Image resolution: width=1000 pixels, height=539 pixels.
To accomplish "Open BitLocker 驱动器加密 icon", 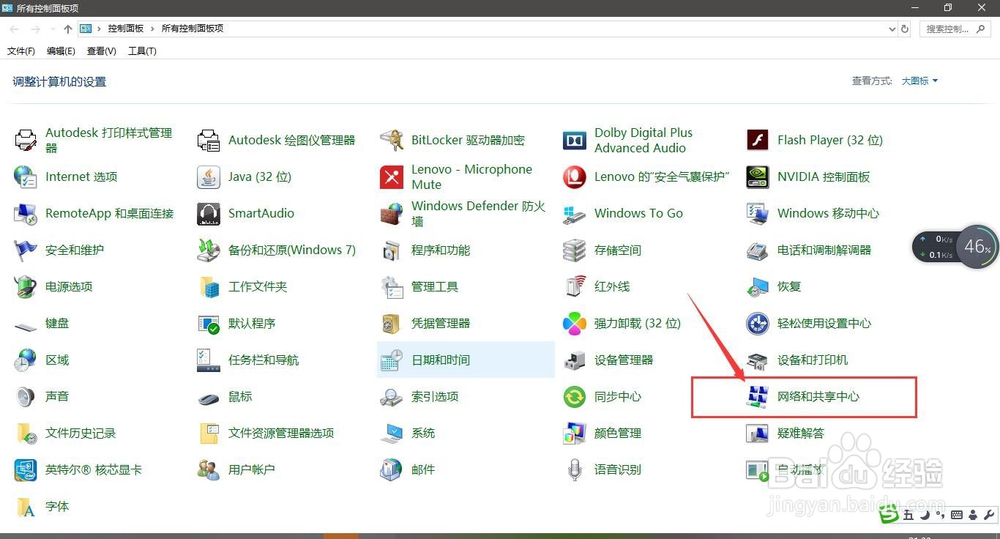I will pos(392,140).
